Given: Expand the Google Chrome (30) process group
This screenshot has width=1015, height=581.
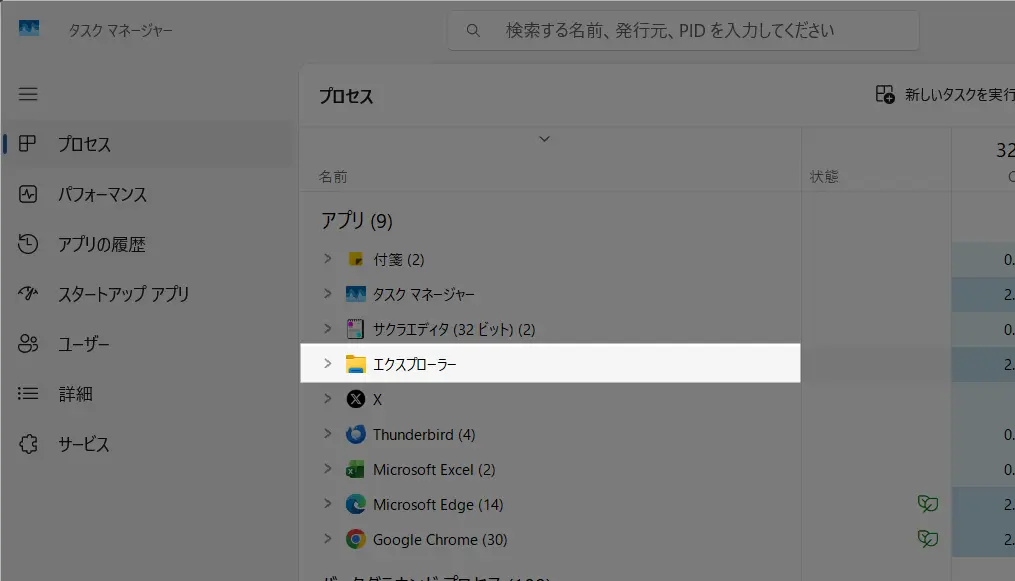Looking at the screenshot, I should pos(327,539).
